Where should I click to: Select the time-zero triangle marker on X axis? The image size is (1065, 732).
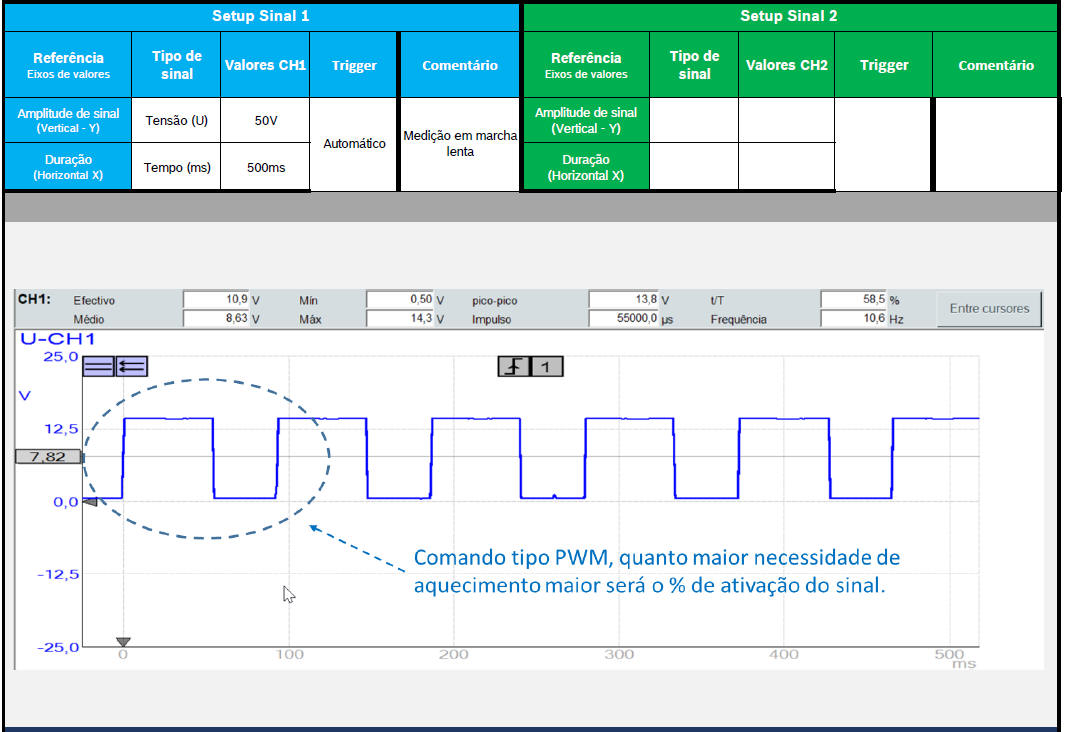pyautogui.click(x=123, y=642)
